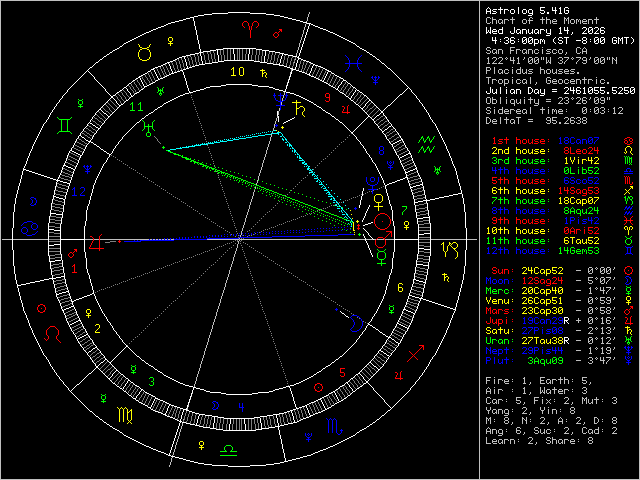Click the 'Placidus houses.' line
The width and height of the screenshot is (640, 480).
tap(533, 71)
